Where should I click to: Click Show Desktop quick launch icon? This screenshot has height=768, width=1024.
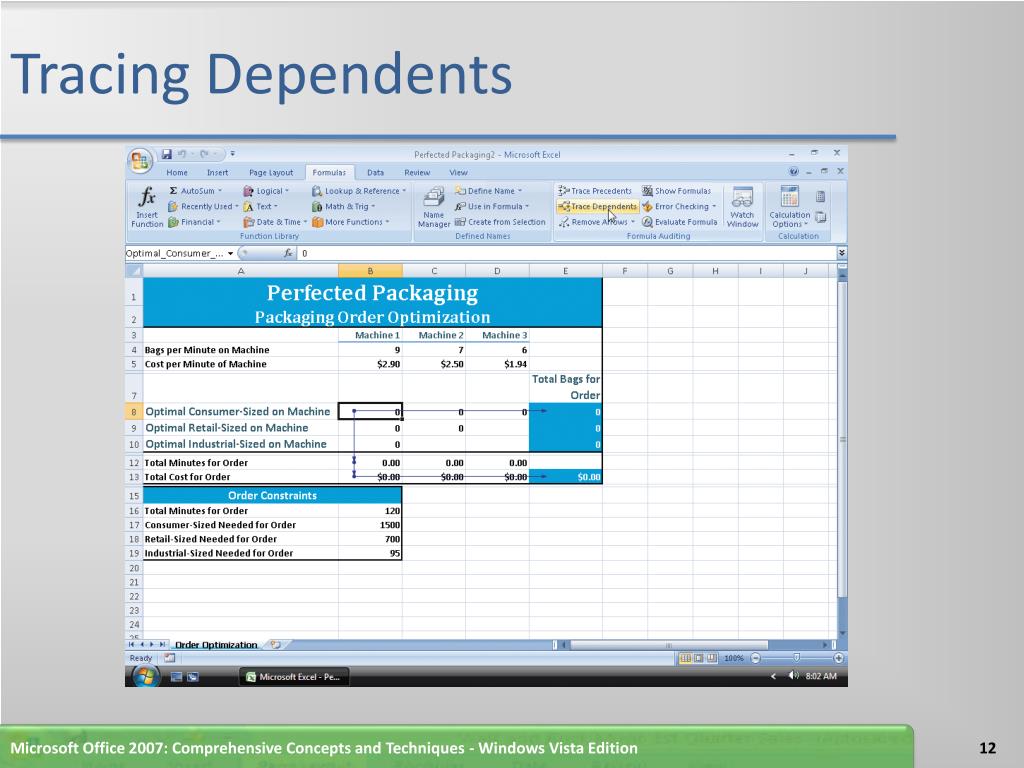click(x=176, y=677)
